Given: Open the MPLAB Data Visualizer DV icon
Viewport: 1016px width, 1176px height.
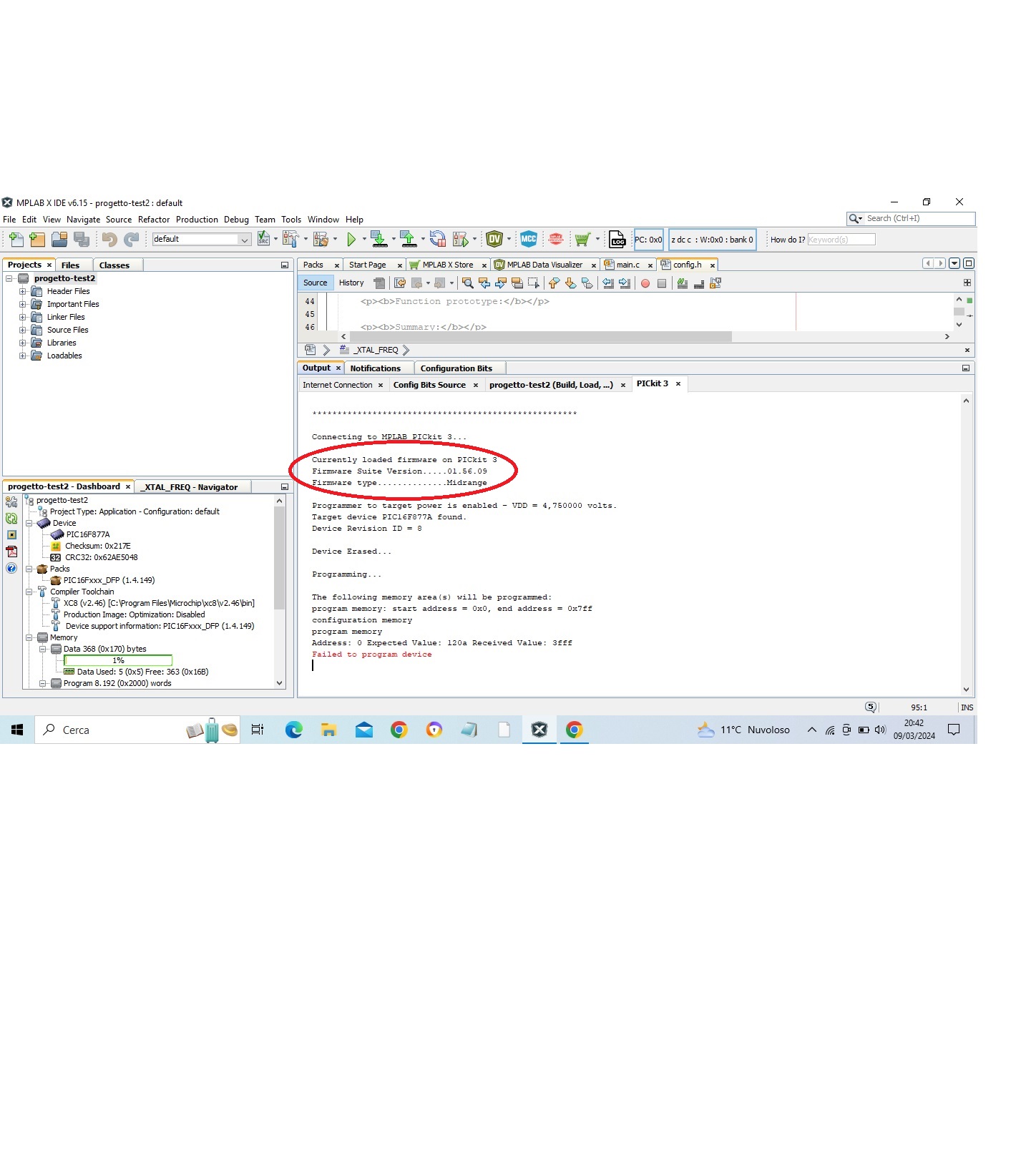Looking at the screenshot, I should pos(494,240).
